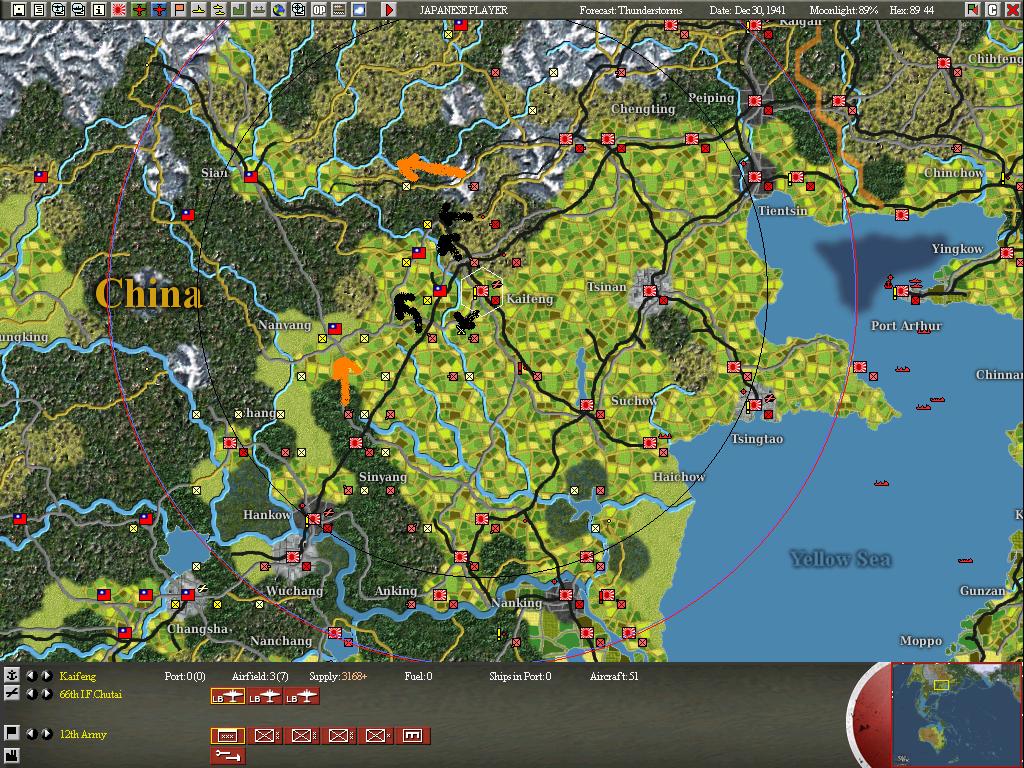Click the Forecast: Thunderstorms status text
Screen dimensions: 1024x768
pyautogui.click(x=631, y=10)
